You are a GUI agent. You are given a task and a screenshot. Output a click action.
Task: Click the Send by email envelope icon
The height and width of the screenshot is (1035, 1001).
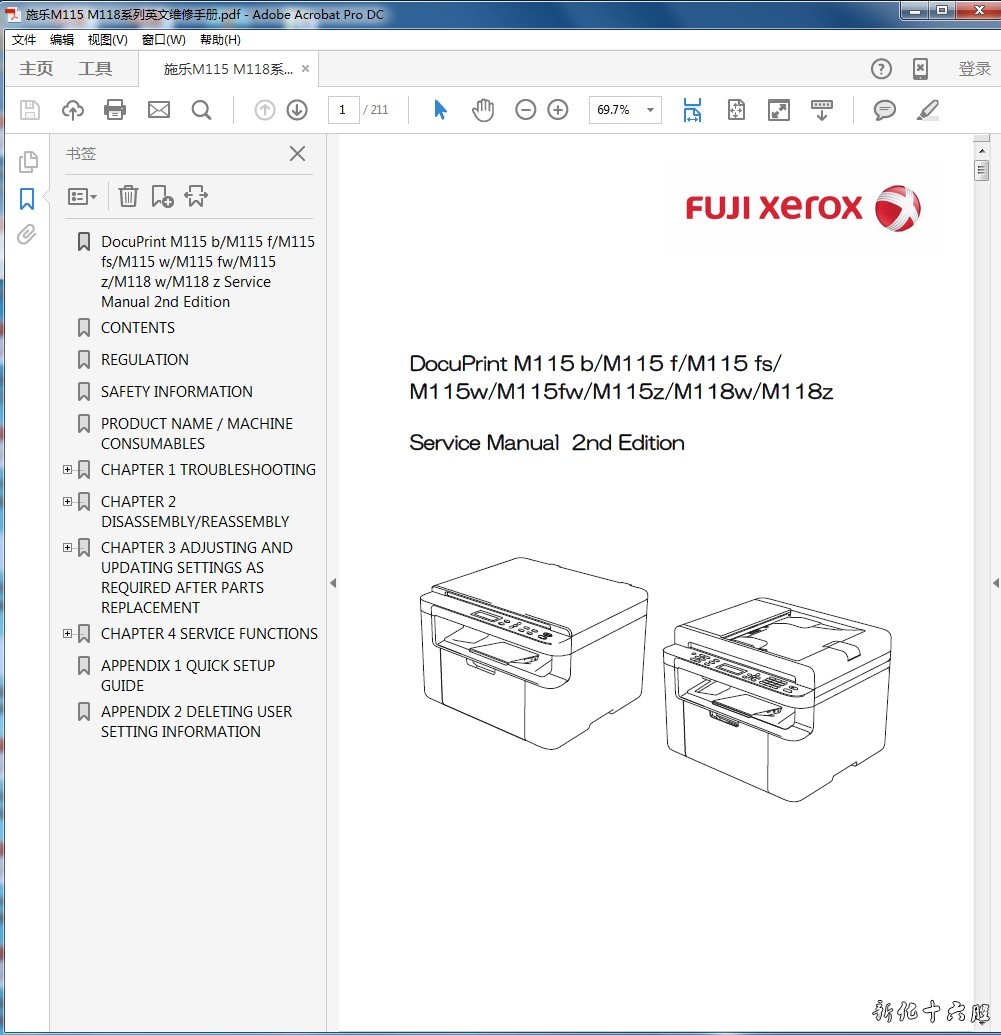pyautogui.click(x=158, y=110)
